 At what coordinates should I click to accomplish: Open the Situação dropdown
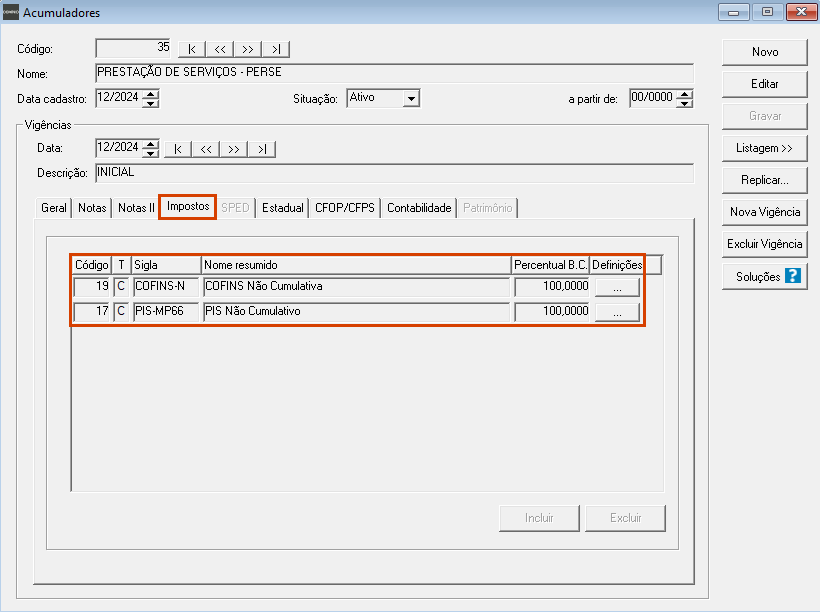pos(412,98)
